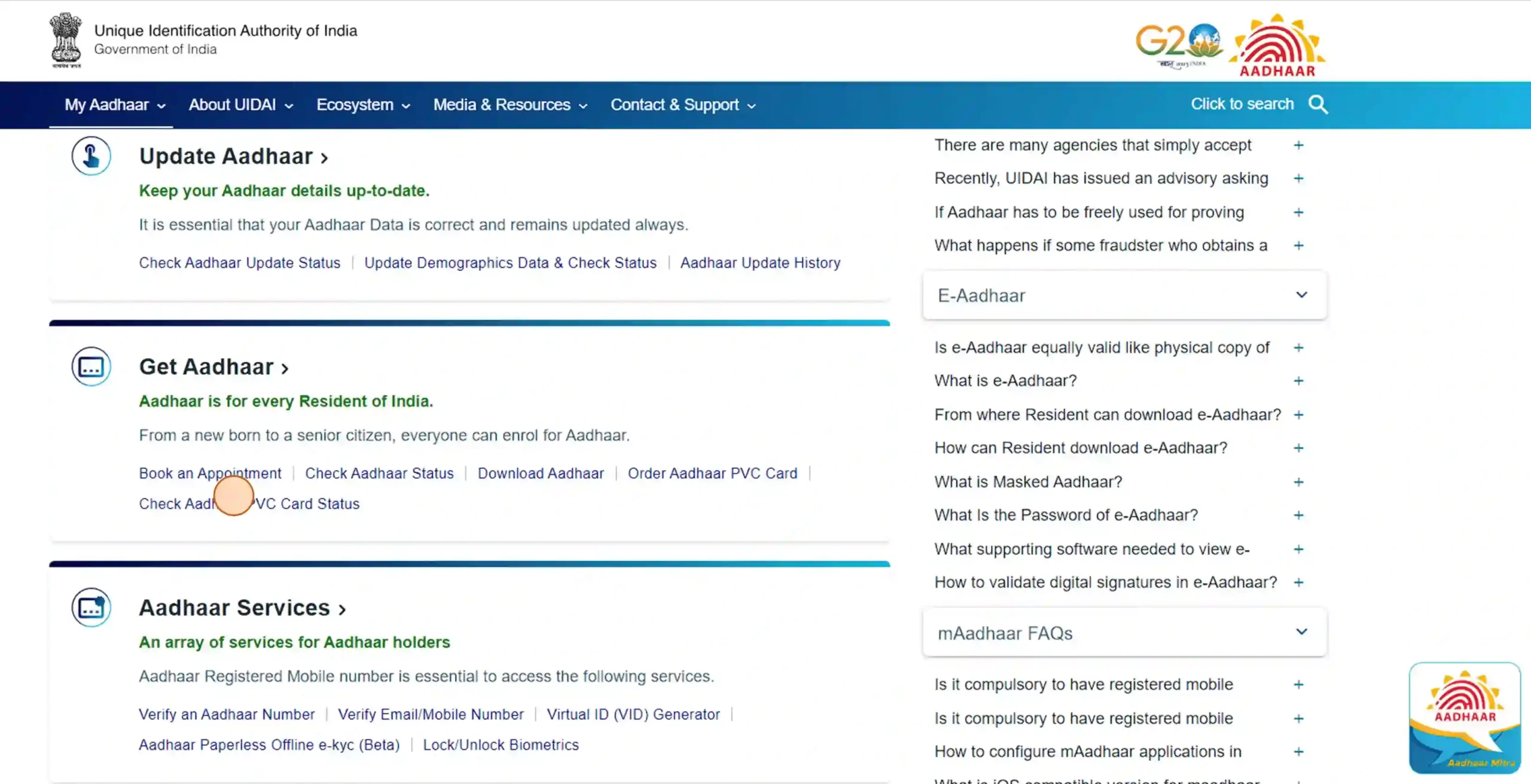Click 'Keep your Aadhaar details up-to-date.' text
Screen dimensions: 1531x784
point(284,191)
